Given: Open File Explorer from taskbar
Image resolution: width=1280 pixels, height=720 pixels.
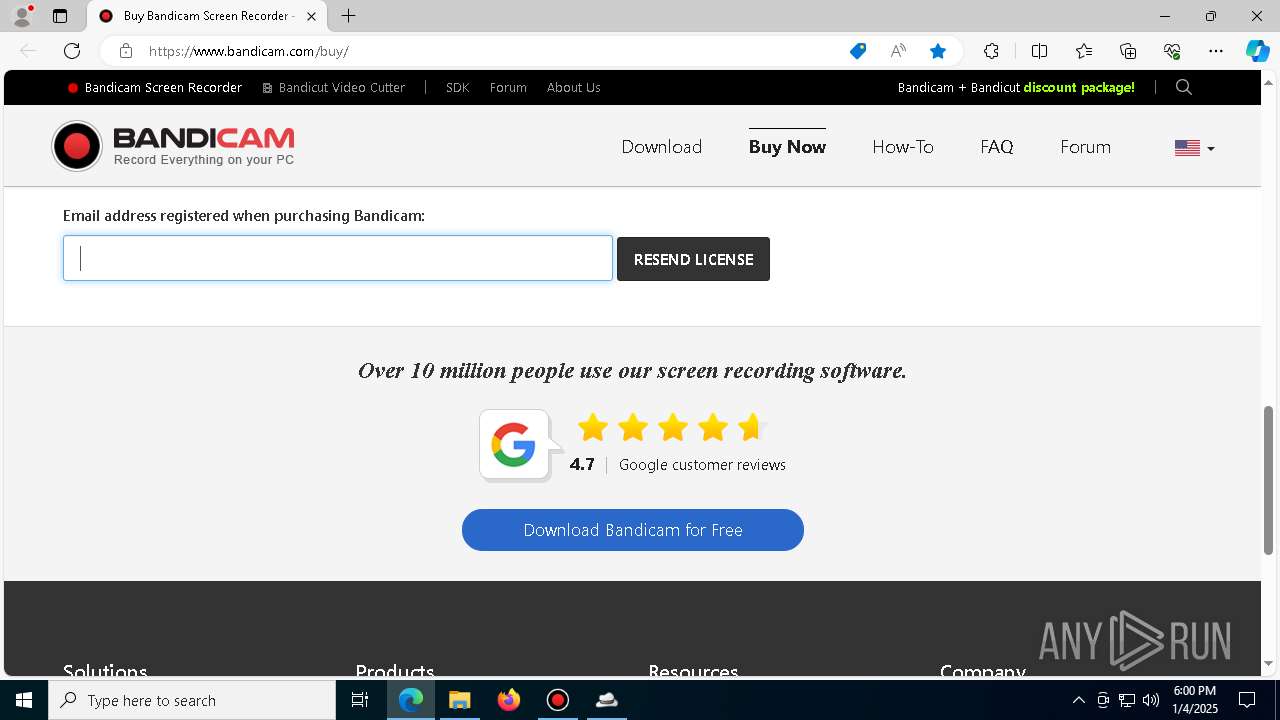Looking at the screenshot, I should (460, 700).
